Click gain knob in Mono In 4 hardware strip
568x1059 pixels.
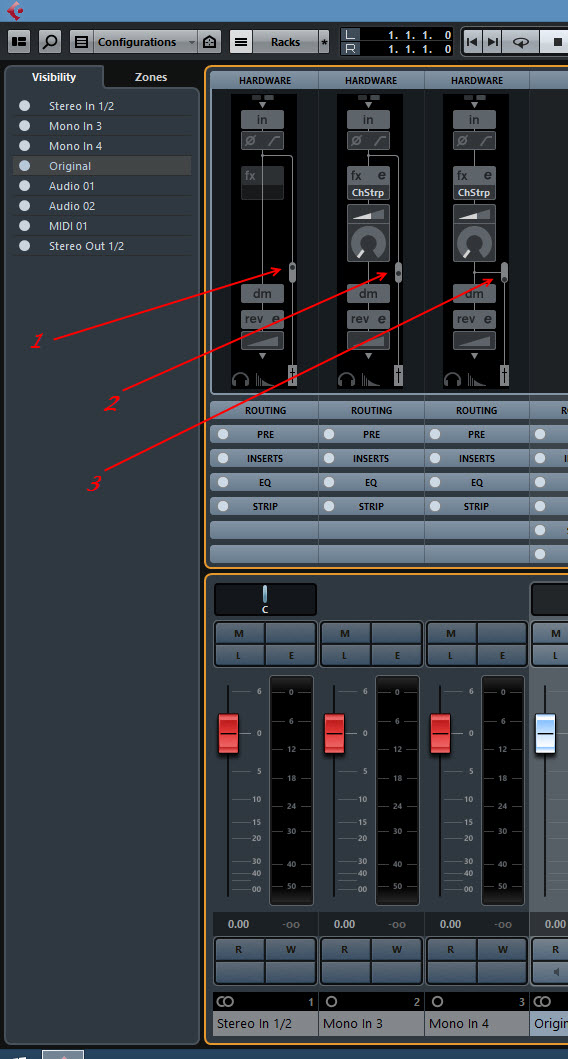pos(475,243)
